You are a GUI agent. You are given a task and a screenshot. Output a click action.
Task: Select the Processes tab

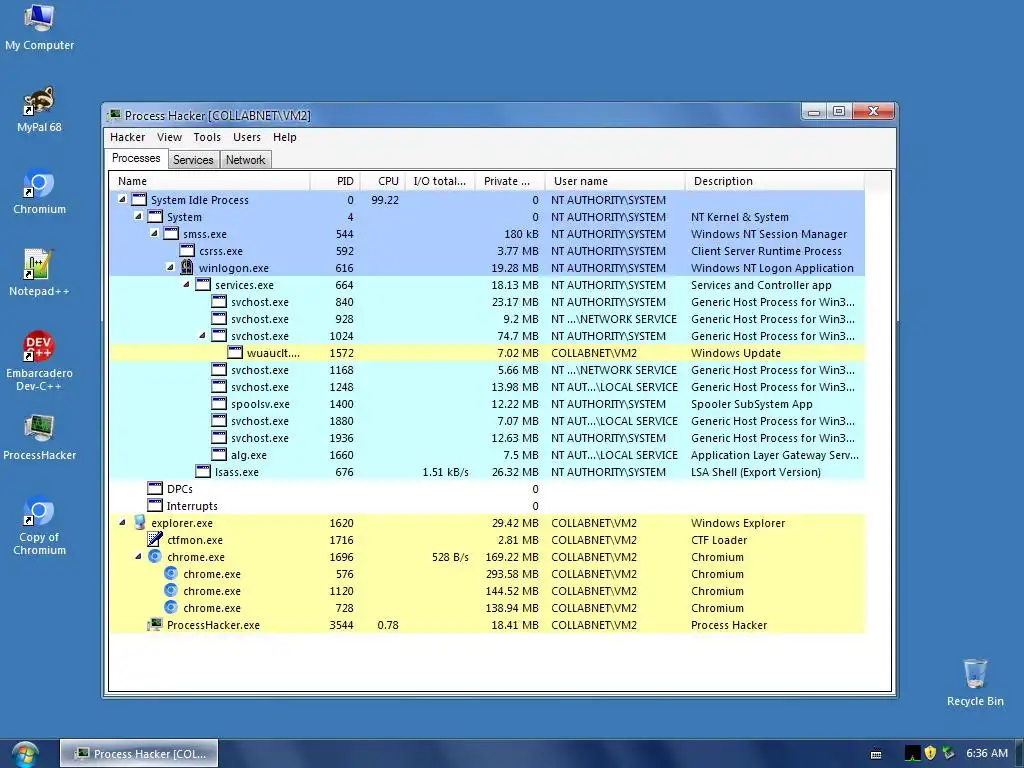136,158
